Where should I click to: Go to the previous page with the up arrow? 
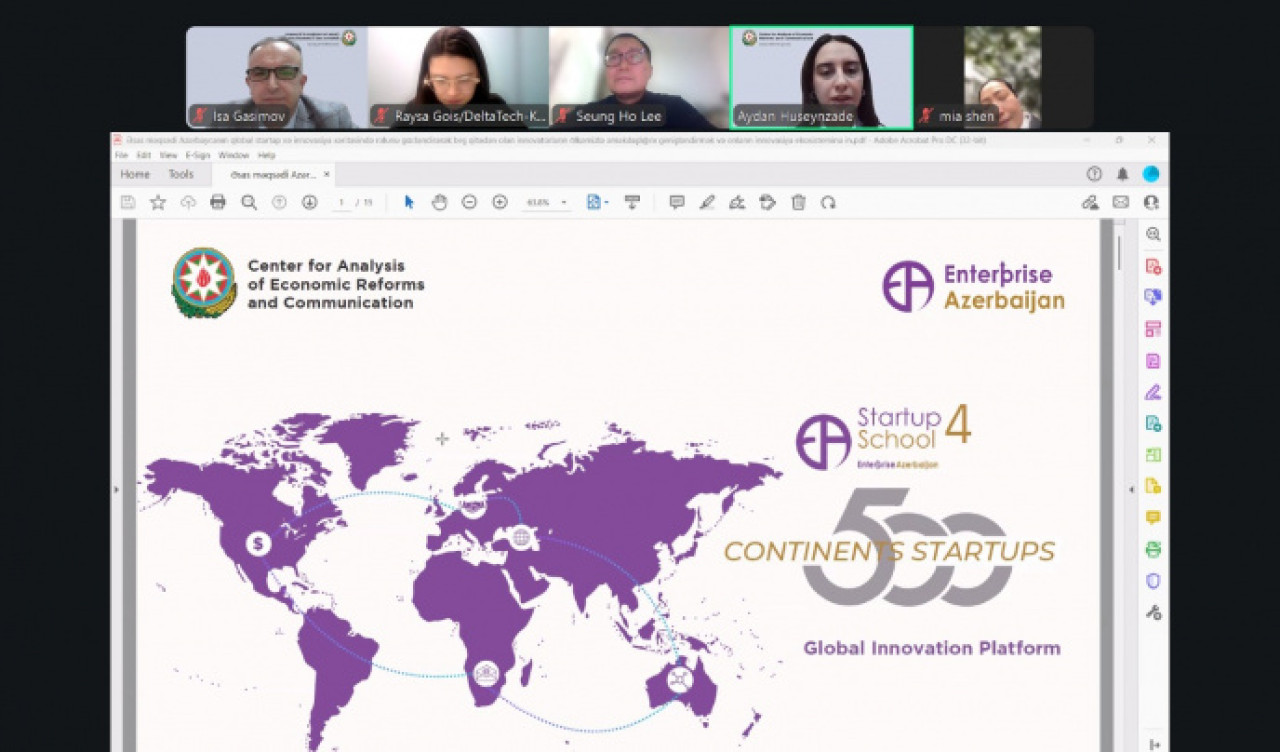[x=279, y=202]
